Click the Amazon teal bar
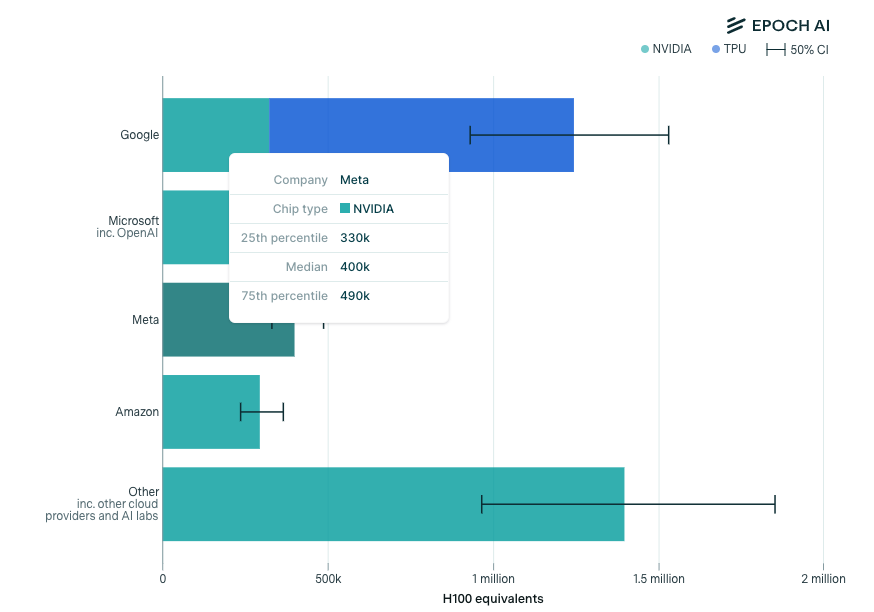Viewport: 874px width, 612px height. click(211, 412)
